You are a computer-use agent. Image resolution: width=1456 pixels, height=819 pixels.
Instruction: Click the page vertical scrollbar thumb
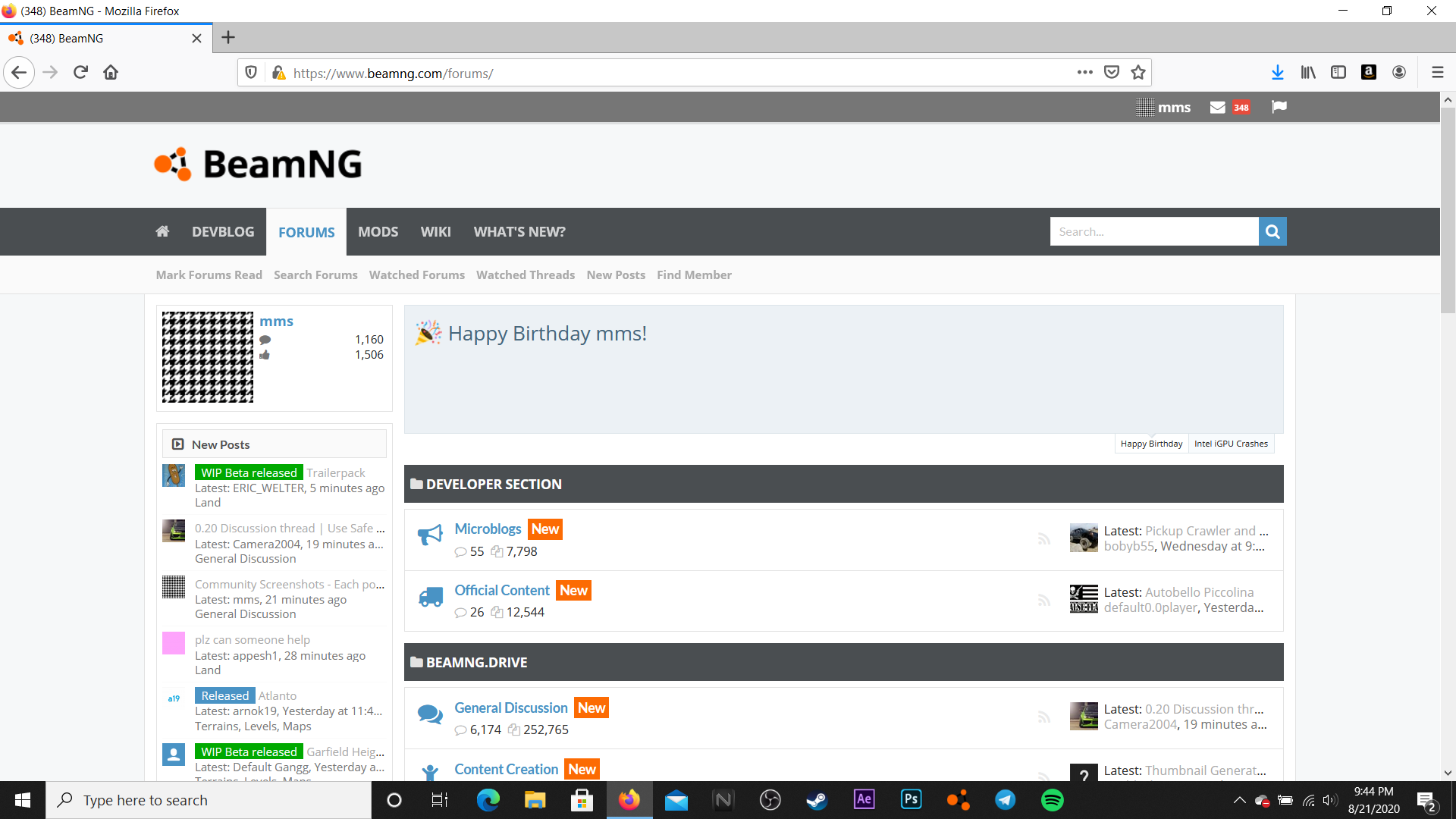click(1448, 209)
